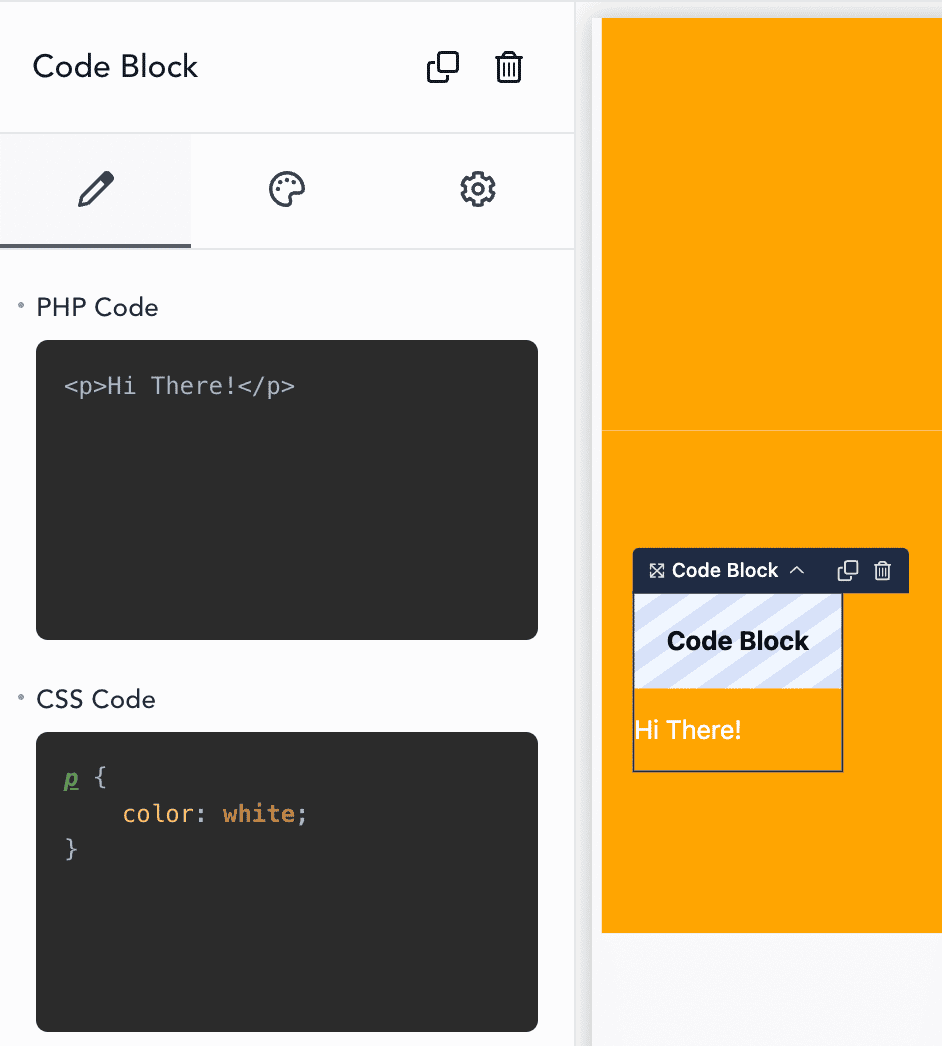Click the Code Block panel title
Image resolution: width=942 pixels, height=1046 pixels.
pos(115,67)
